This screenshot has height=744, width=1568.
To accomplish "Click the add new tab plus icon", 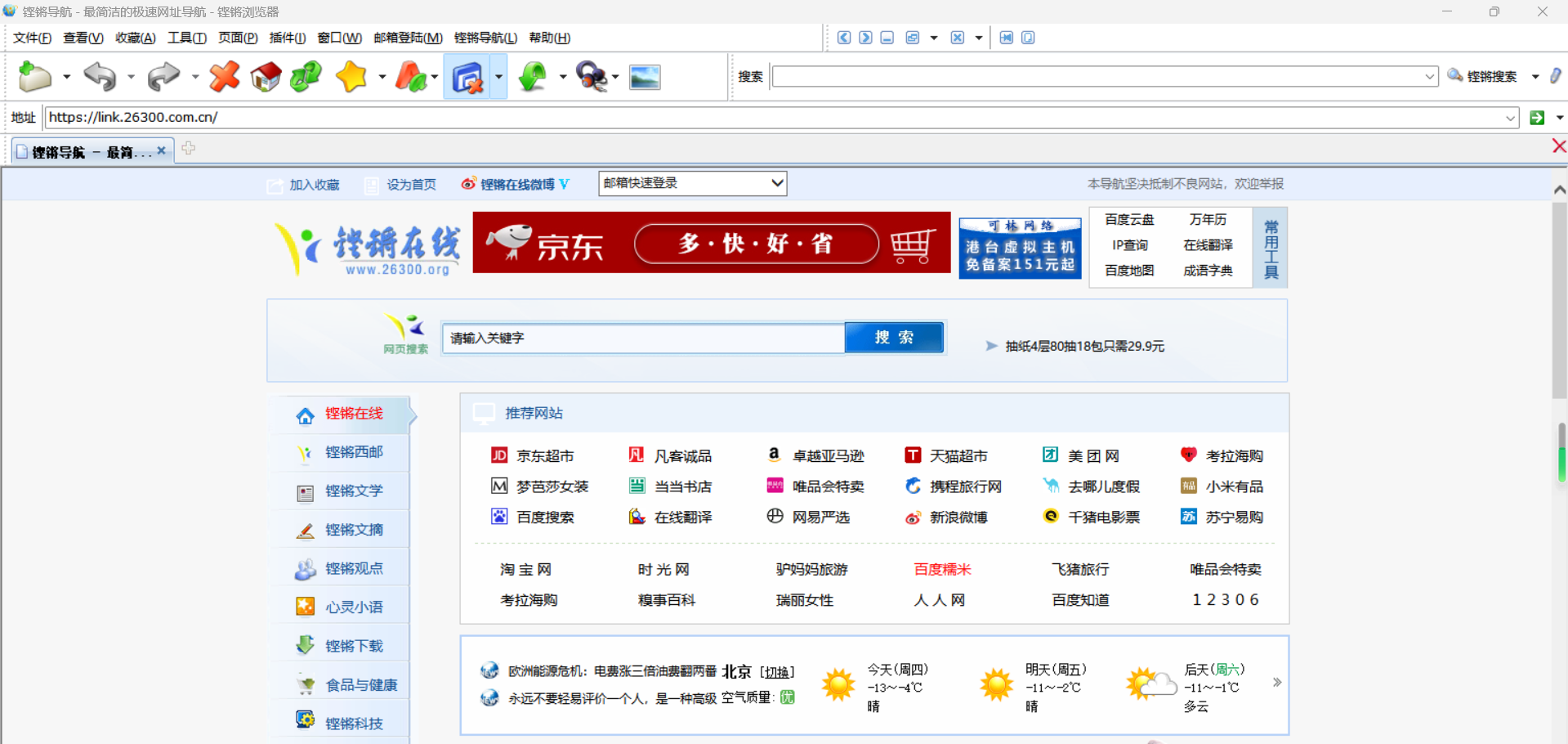I will click(189, 148).
